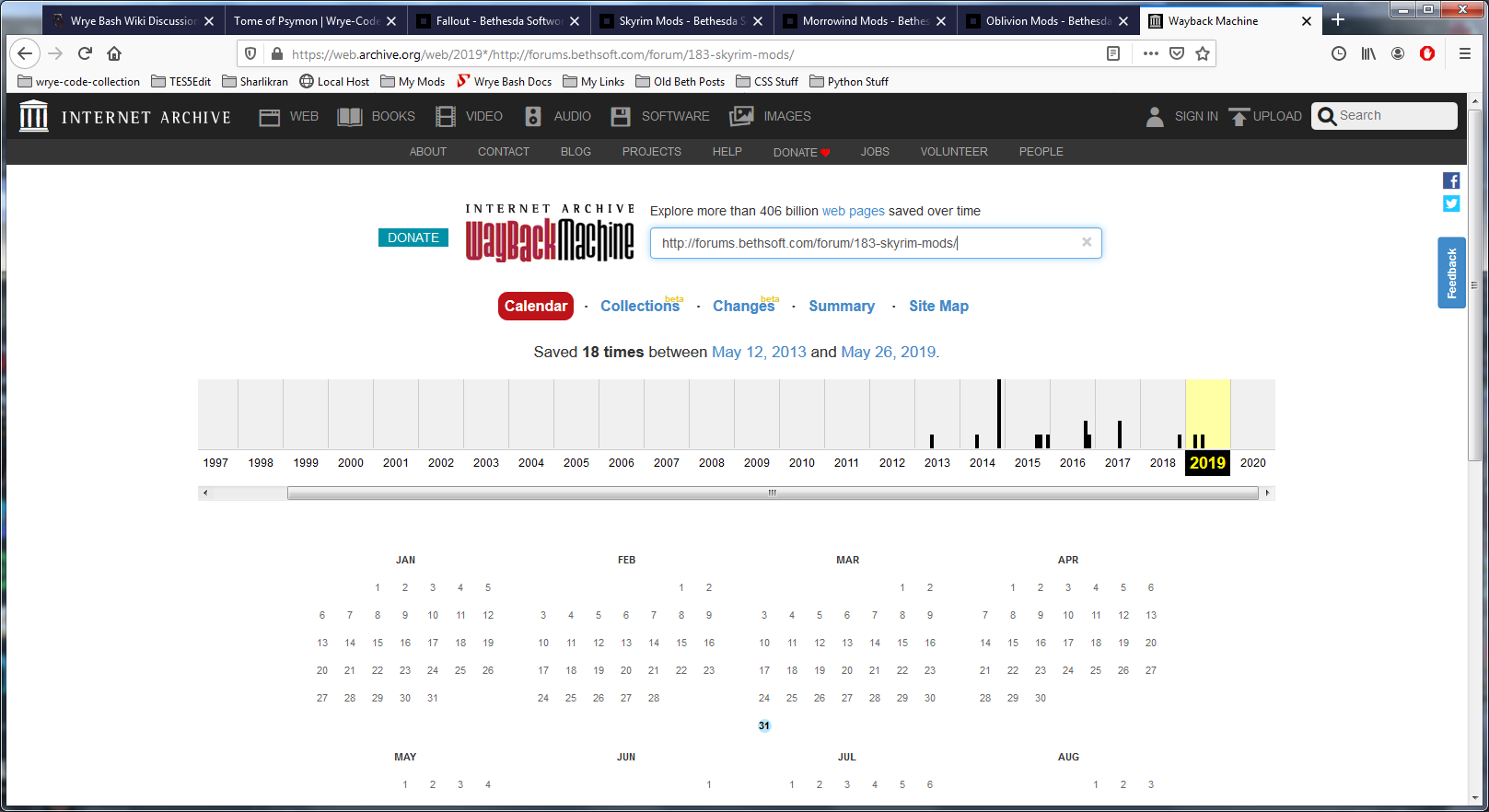Open the PROJECTS menu item

click(651, 152)
